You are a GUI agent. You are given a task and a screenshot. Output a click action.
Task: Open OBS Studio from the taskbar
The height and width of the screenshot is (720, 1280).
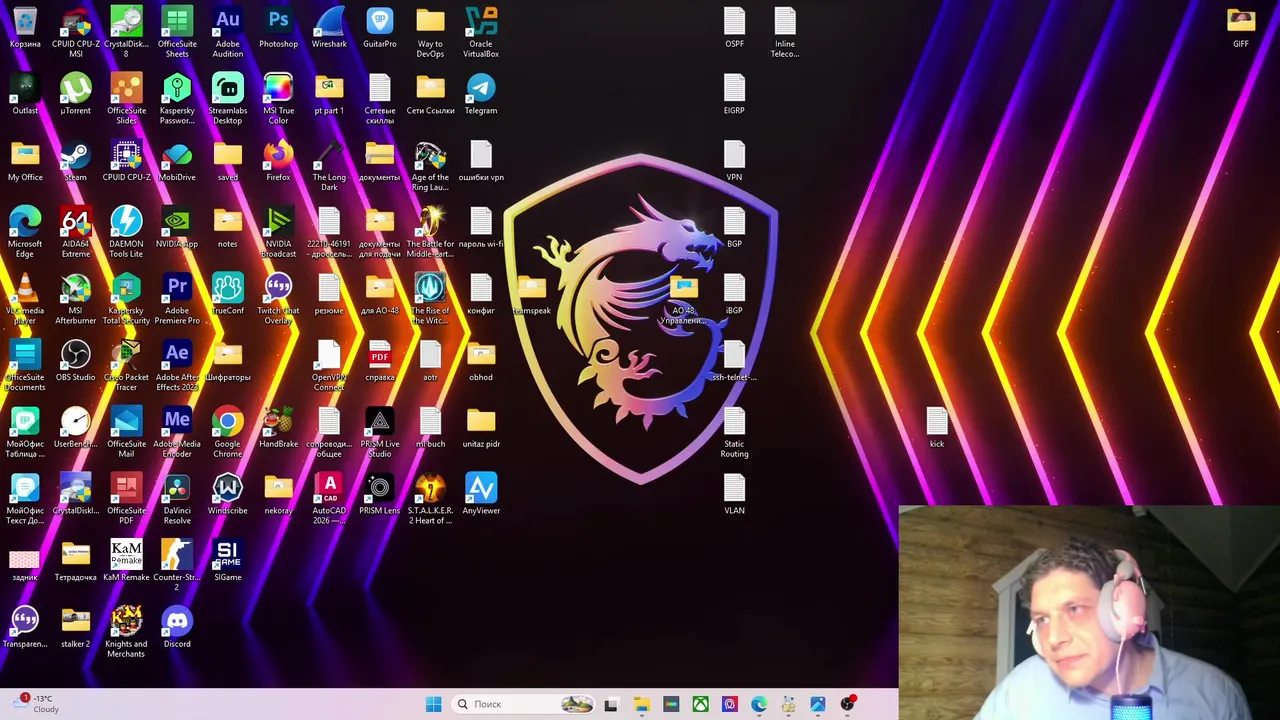pos(848,704)
